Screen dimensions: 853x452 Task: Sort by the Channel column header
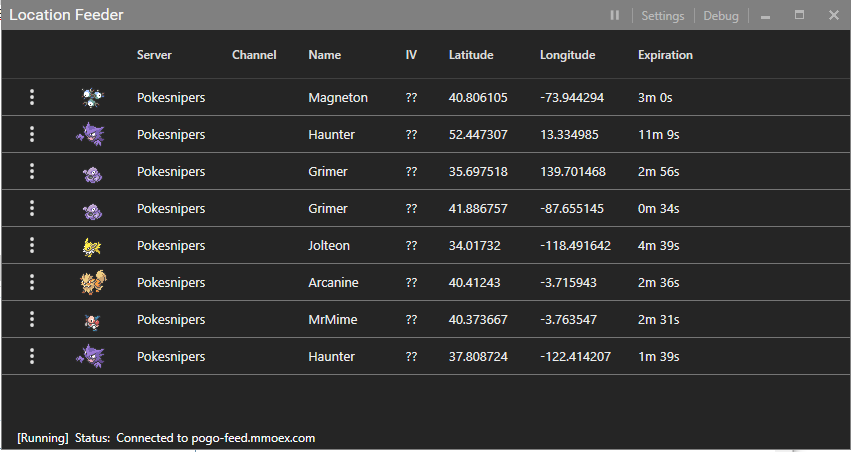pos(254,55)
